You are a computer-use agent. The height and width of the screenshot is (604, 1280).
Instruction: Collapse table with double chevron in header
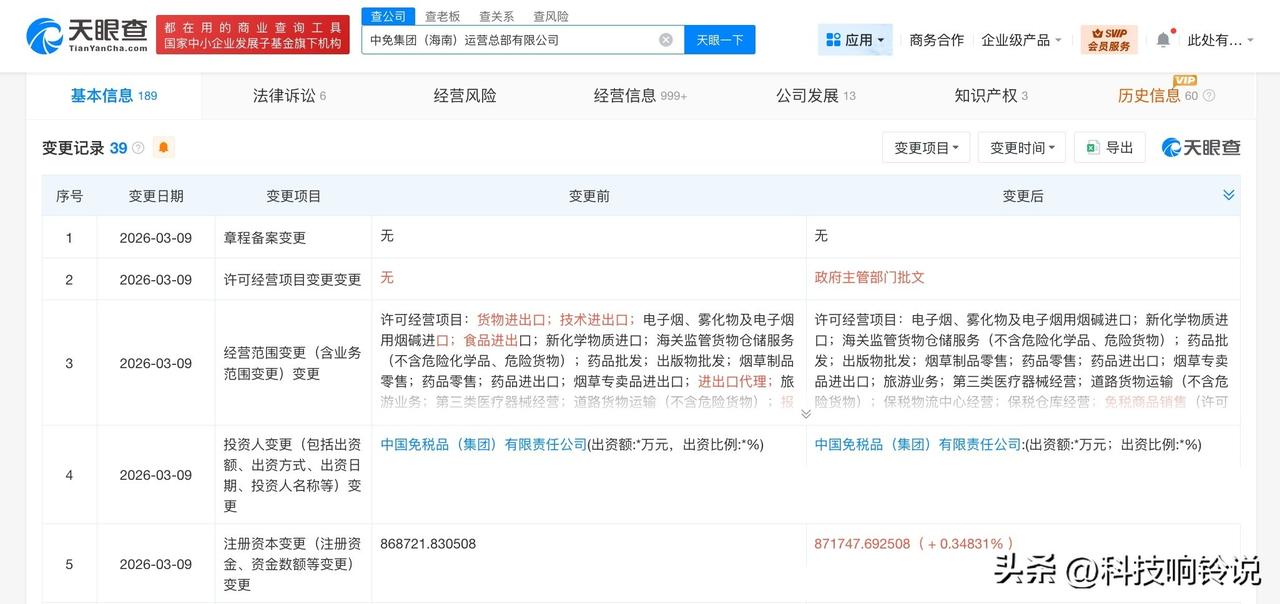(1228, 195)
